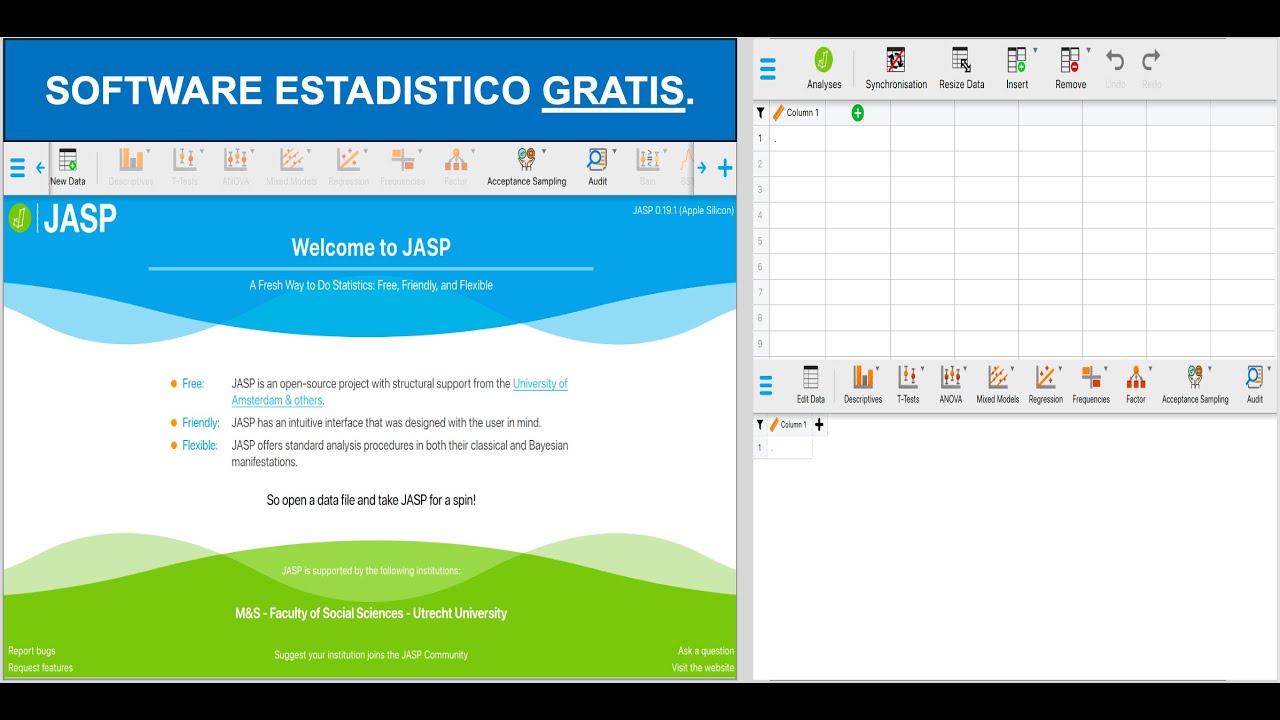Open Acceptance Sampling module in welcome window
1280x720 pixels.
527,167
